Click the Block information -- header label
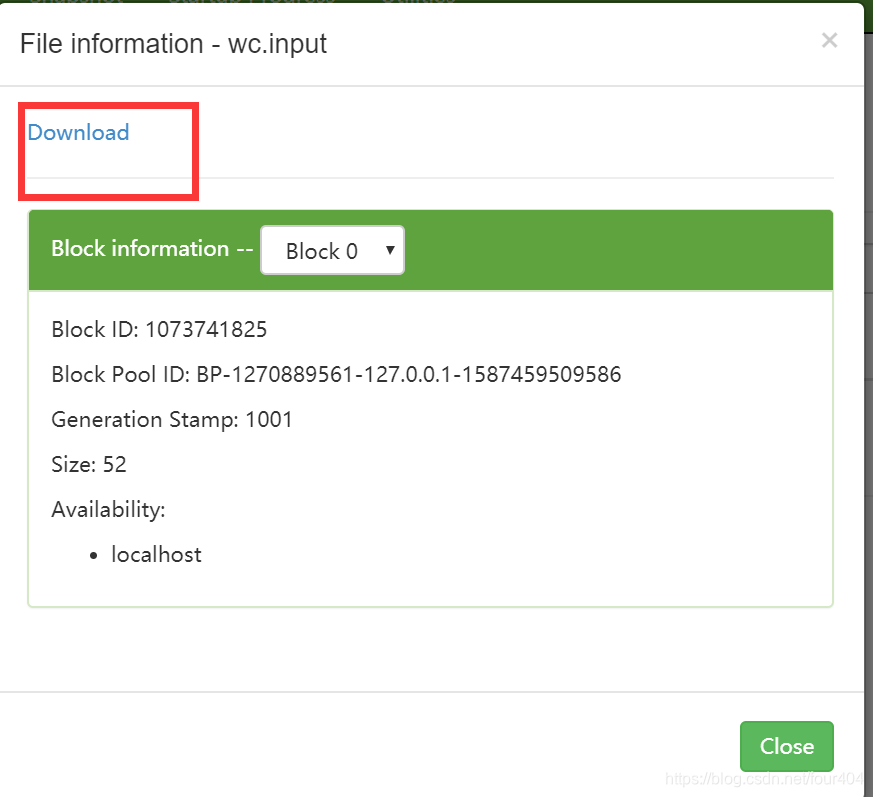This screenshot has width=873, height=797. [152, 248]
